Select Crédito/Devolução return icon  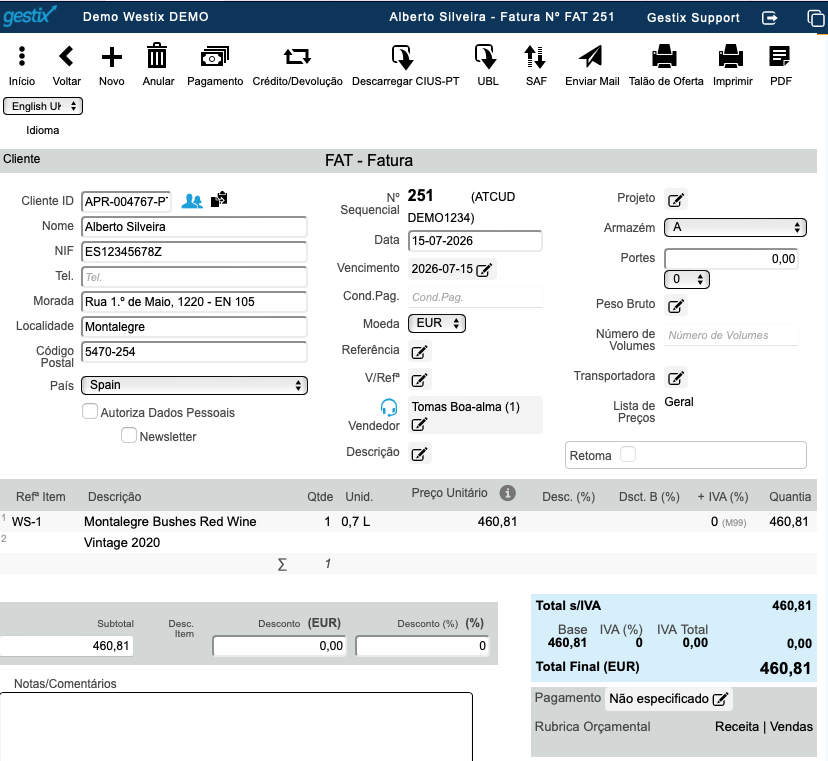tap(297, 57)
